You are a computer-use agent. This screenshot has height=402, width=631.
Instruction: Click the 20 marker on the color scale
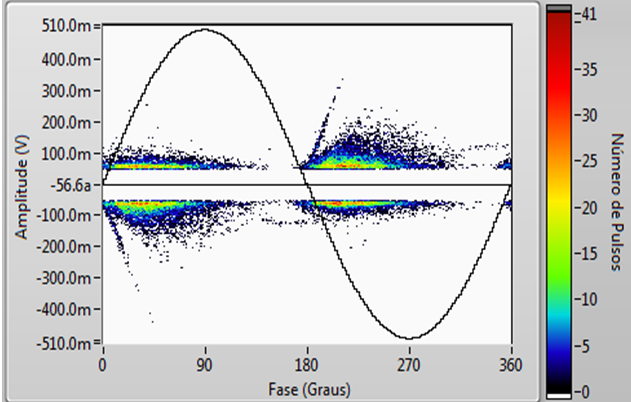589,207
